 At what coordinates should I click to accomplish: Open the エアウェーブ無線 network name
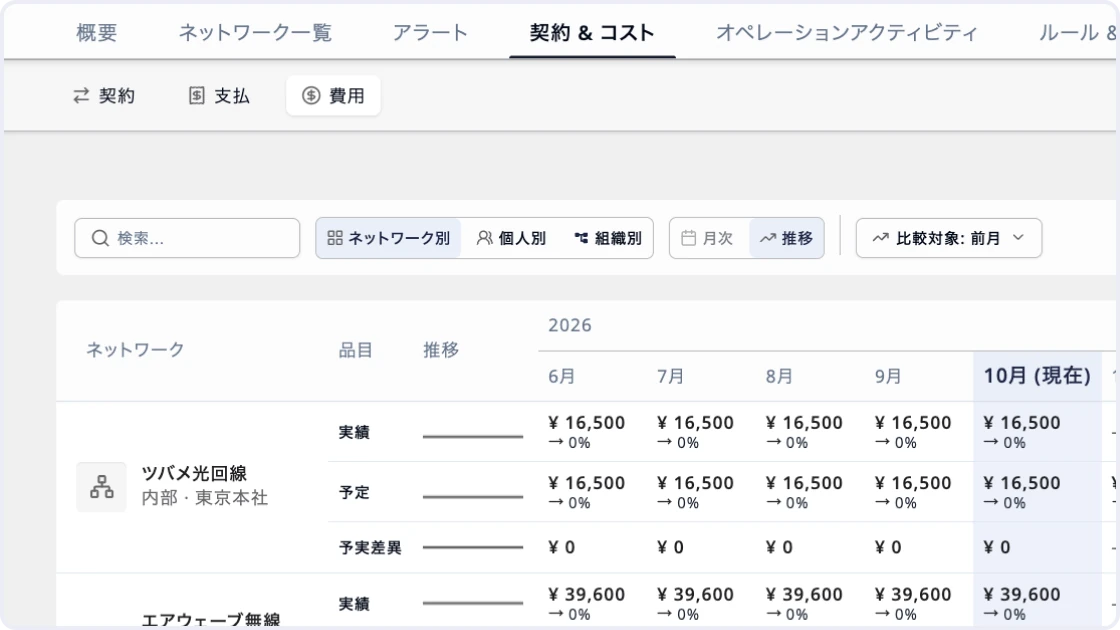tap(211, 620)
